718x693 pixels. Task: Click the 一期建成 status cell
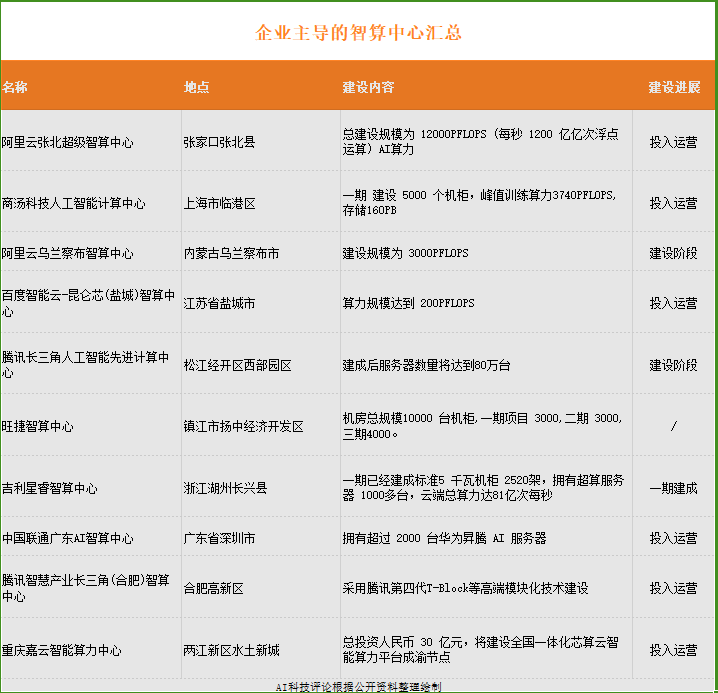[674, 488]
